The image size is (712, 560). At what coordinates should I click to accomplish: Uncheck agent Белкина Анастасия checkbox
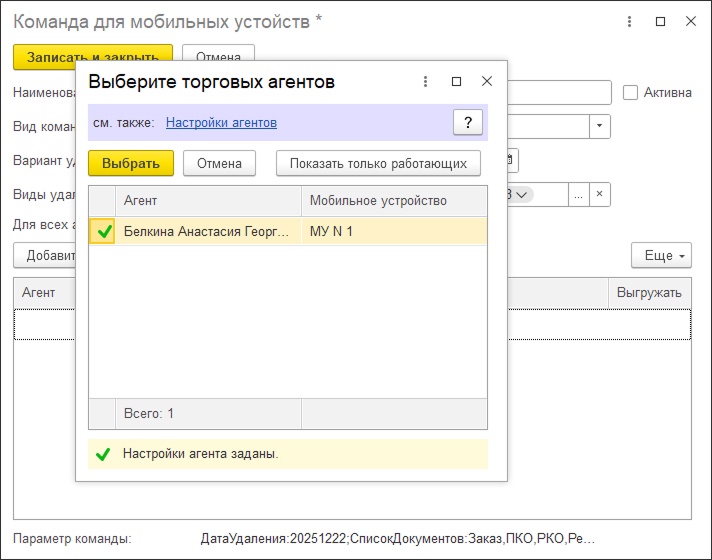103,232
